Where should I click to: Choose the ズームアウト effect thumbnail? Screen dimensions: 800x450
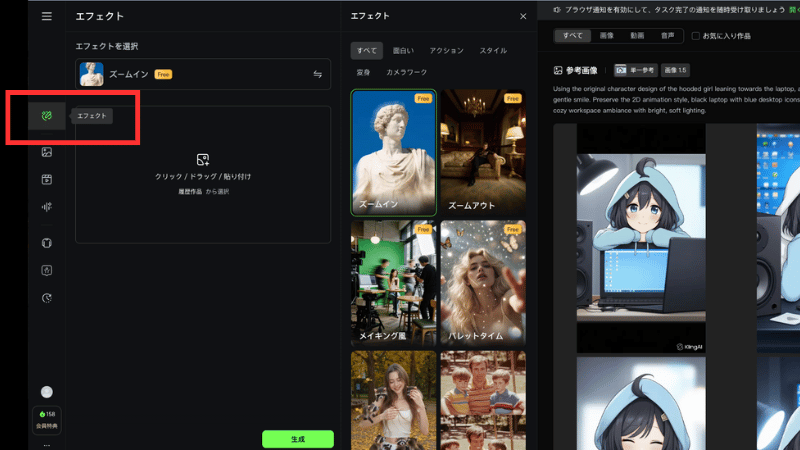tap(483, 152)
